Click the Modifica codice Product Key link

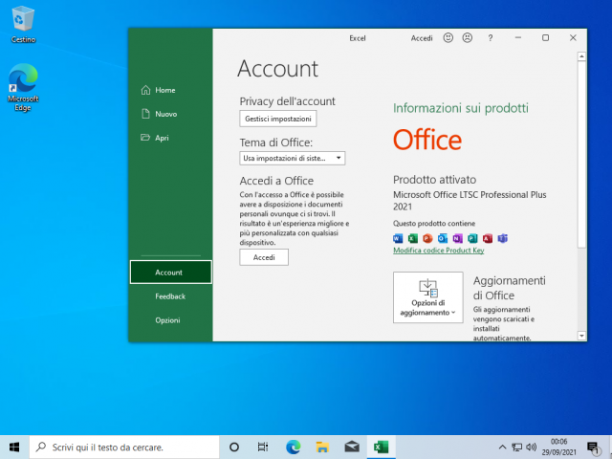tap(439, 251)
